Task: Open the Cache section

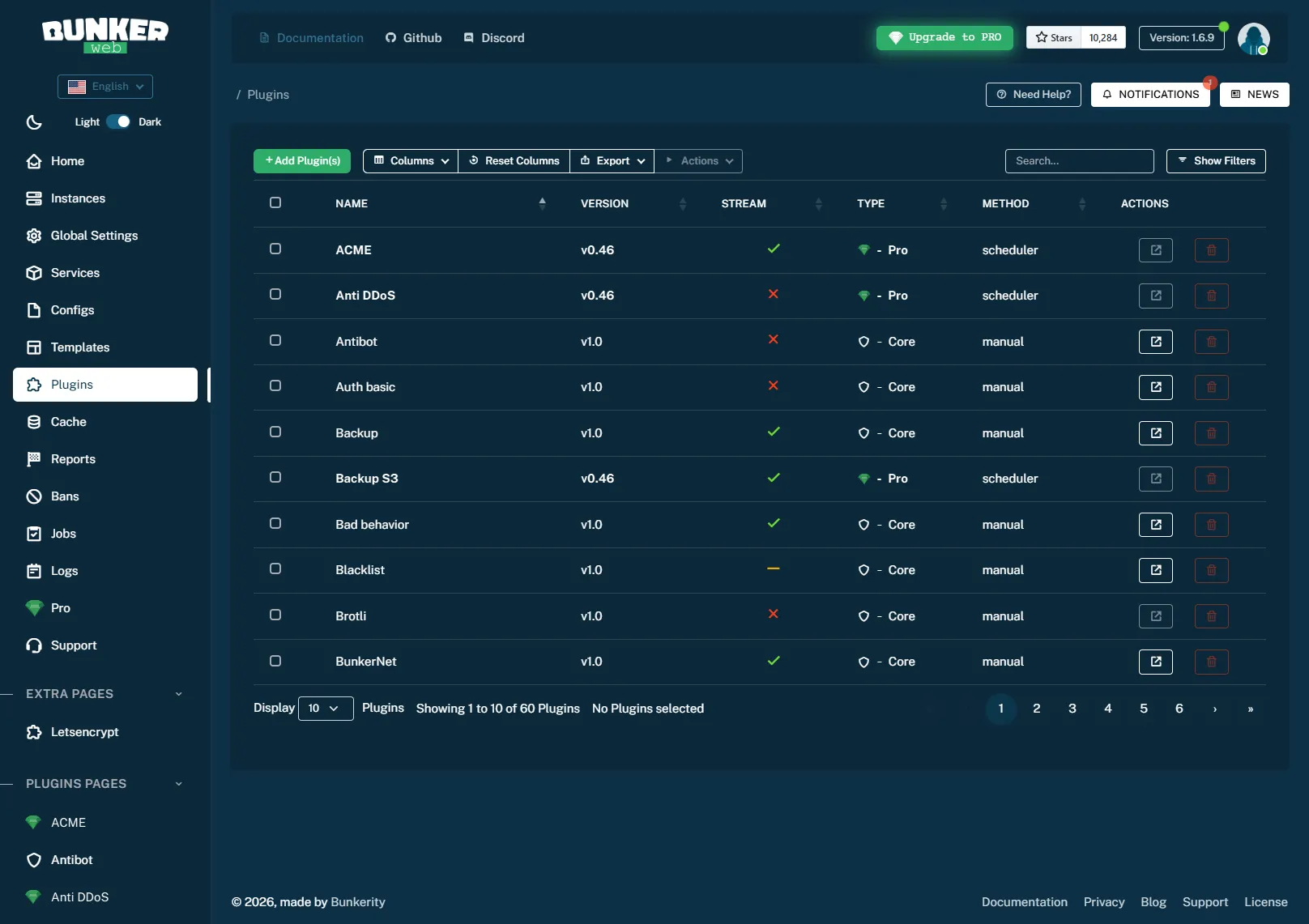Action: coord(68,421)
